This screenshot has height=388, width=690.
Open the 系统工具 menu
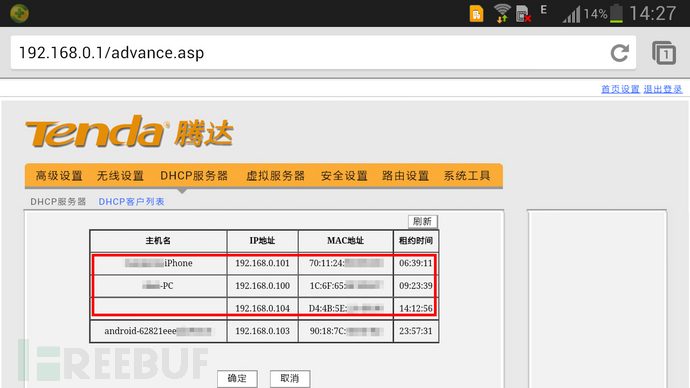pyautogui.click(x=466, y=176)
